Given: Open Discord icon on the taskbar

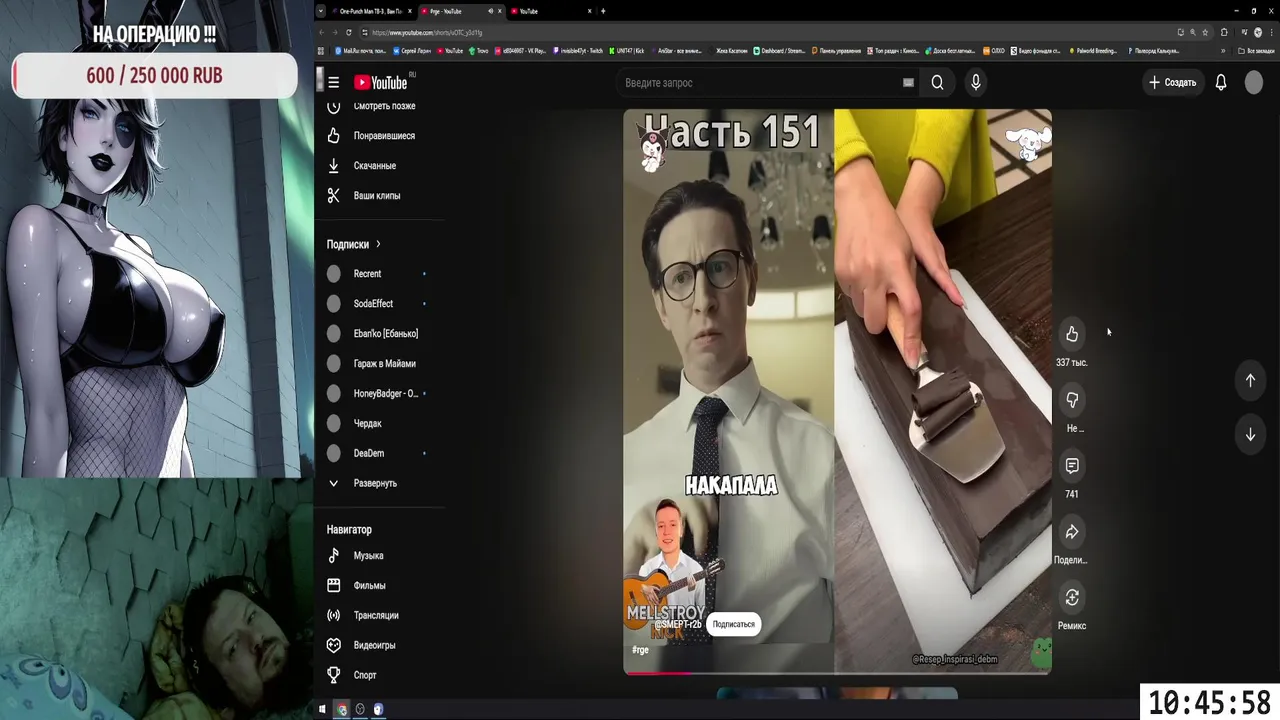Looking at the screenshot, I should pyautogui.click(x=378, y=709).
